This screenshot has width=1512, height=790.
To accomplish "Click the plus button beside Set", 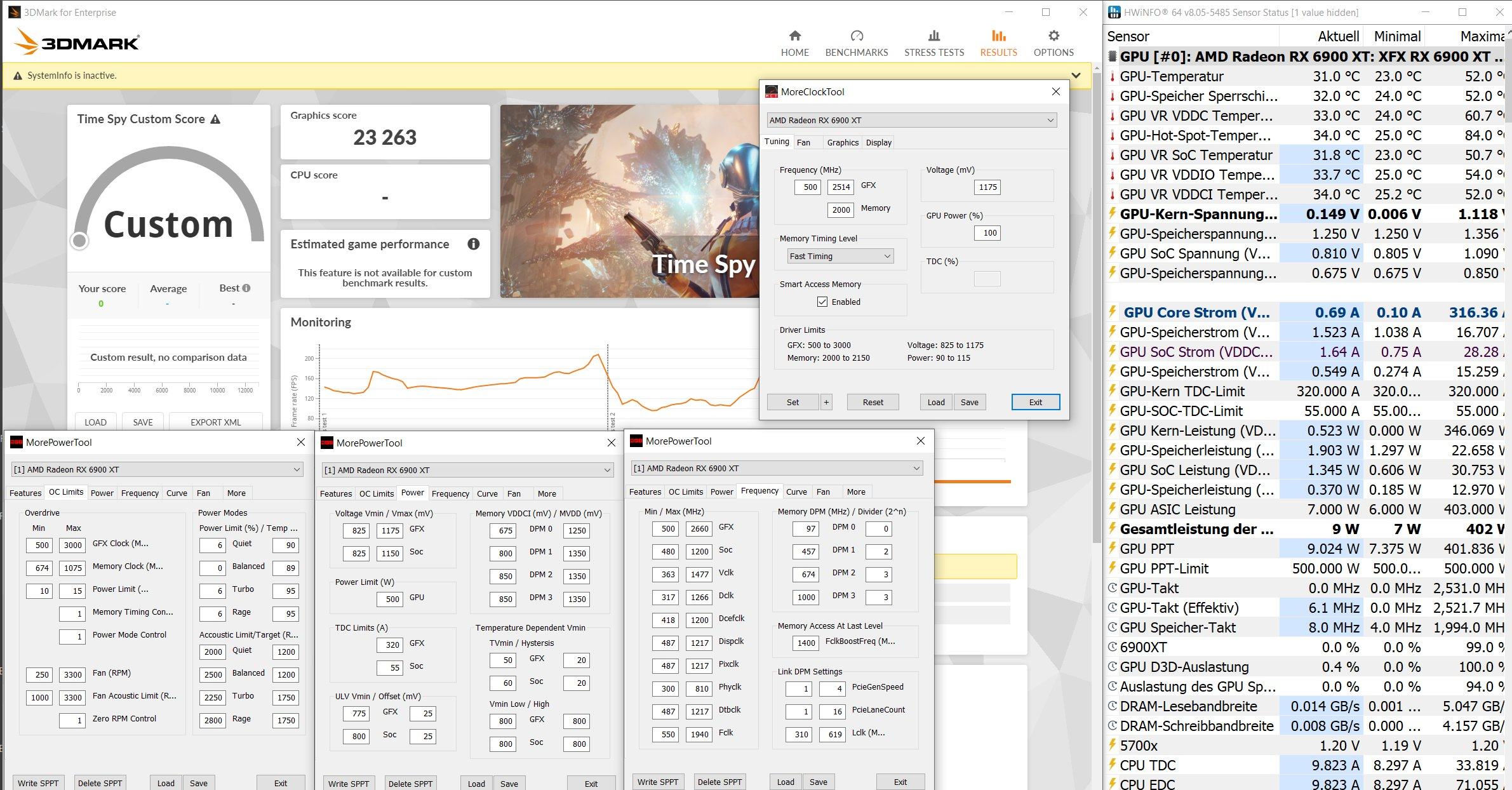I will [x=826, y=402].
